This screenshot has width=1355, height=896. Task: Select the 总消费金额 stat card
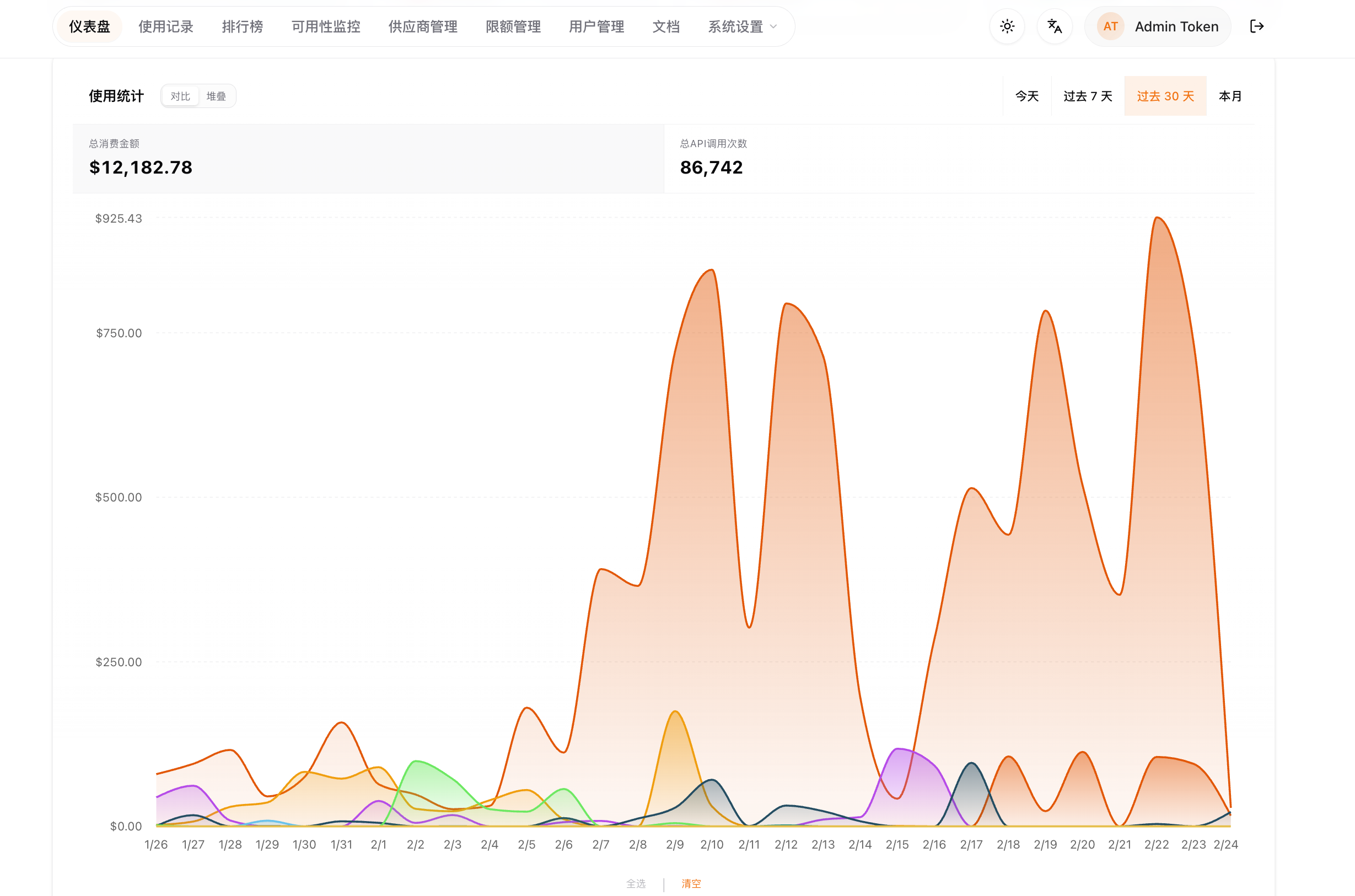(x=368, y=158)
